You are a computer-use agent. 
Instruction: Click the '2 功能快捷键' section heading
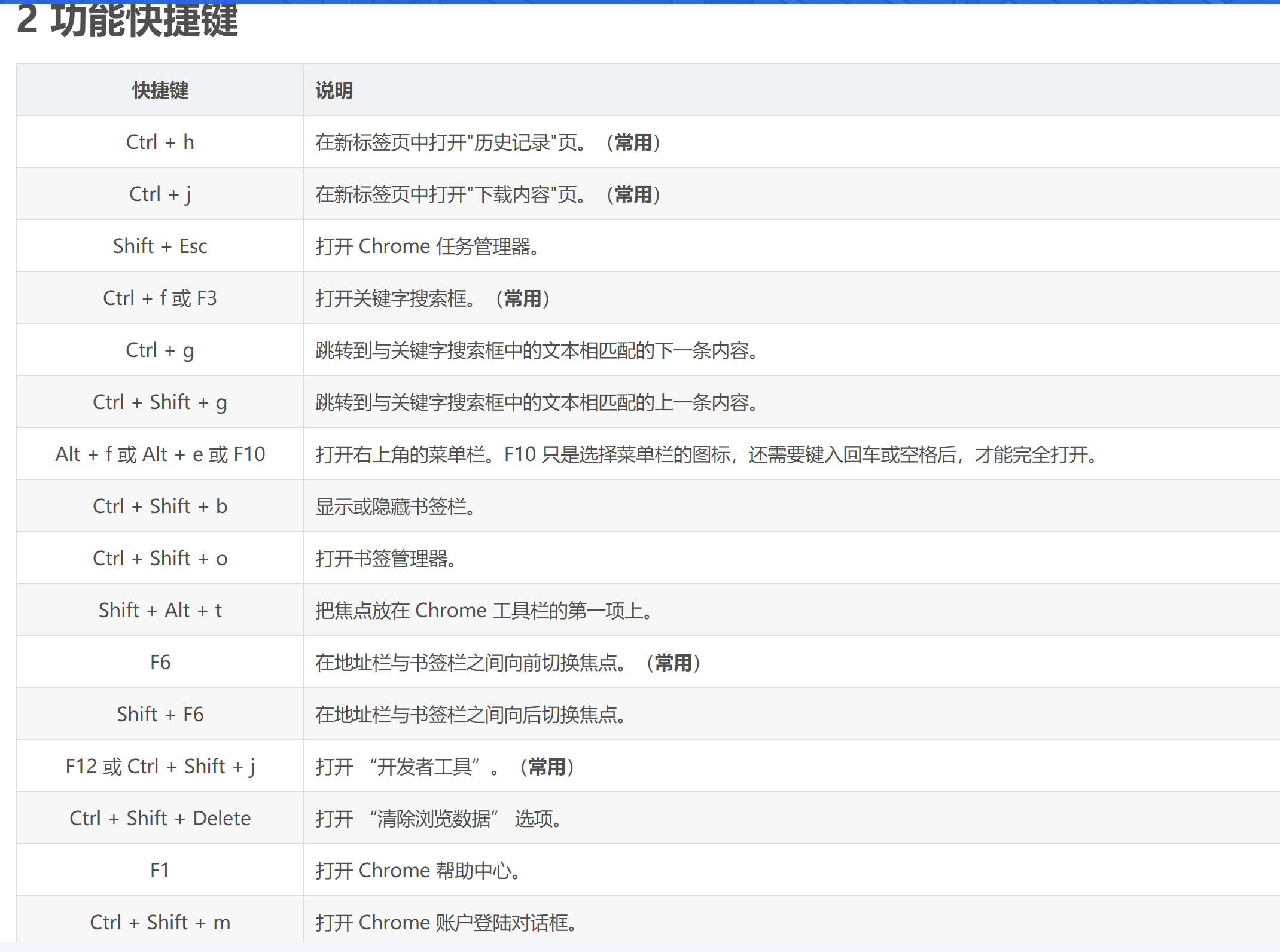(127, 21)
